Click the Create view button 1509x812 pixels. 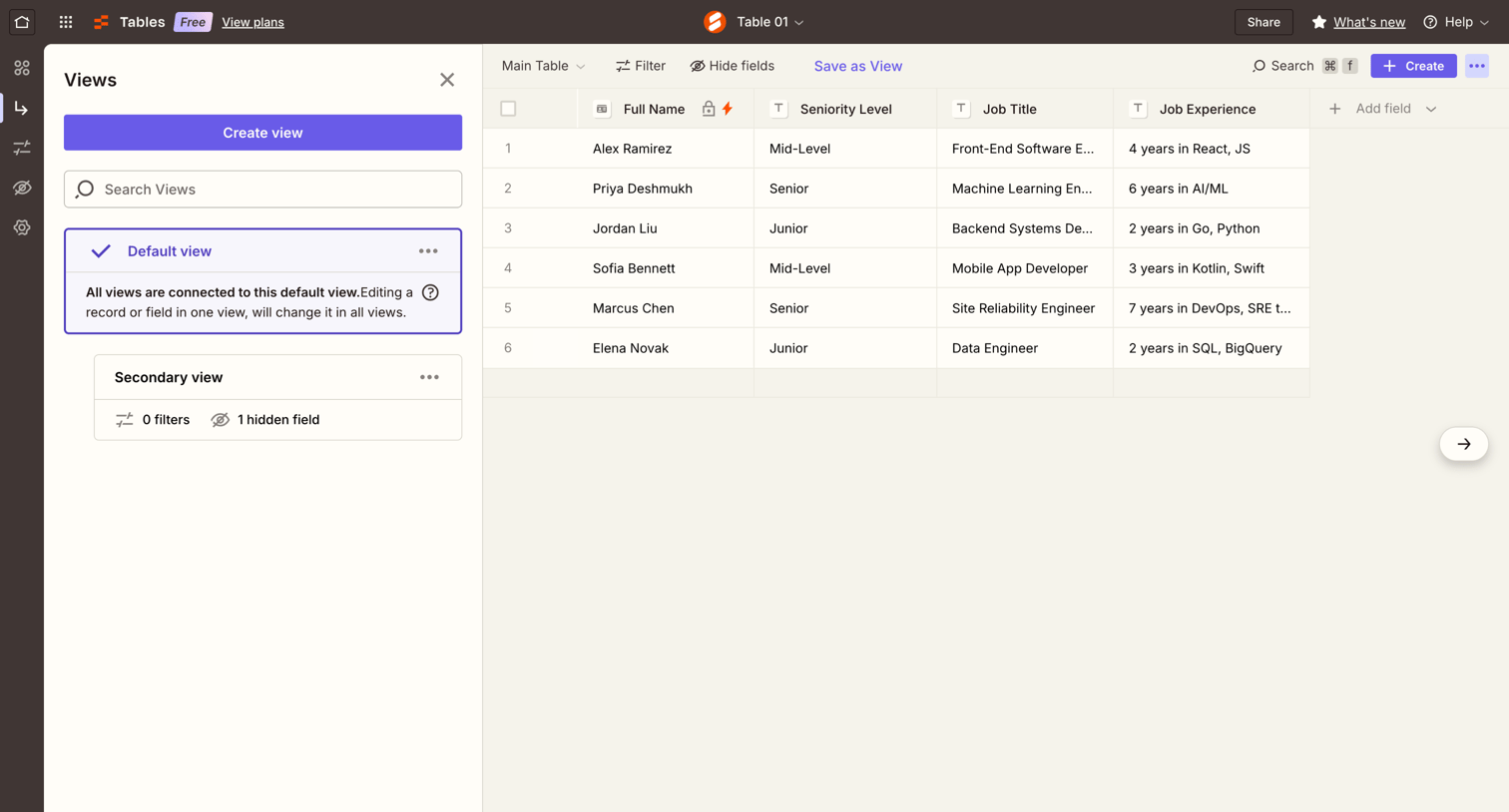coord(262,133)
